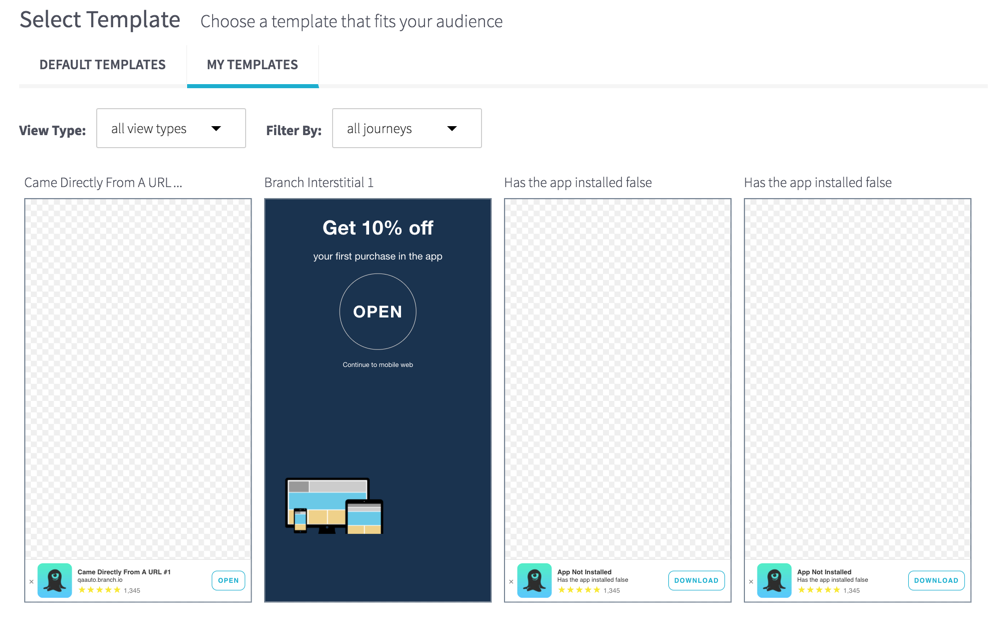Select the My Templates tab
This screenshot has height=618, width=998.
[252, 65]
